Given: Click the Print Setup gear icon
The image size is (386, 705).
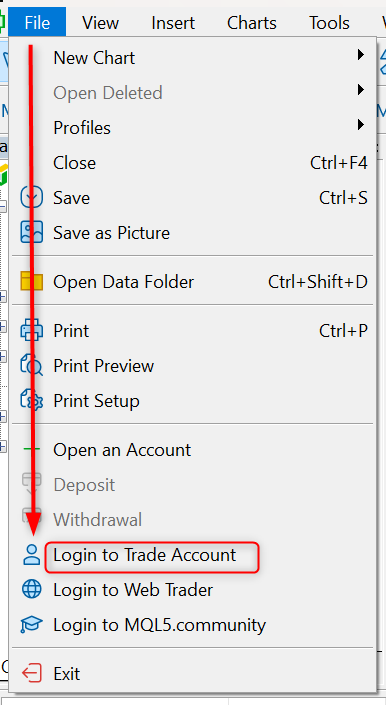Looking at the screenshot, I should (31, 400).
